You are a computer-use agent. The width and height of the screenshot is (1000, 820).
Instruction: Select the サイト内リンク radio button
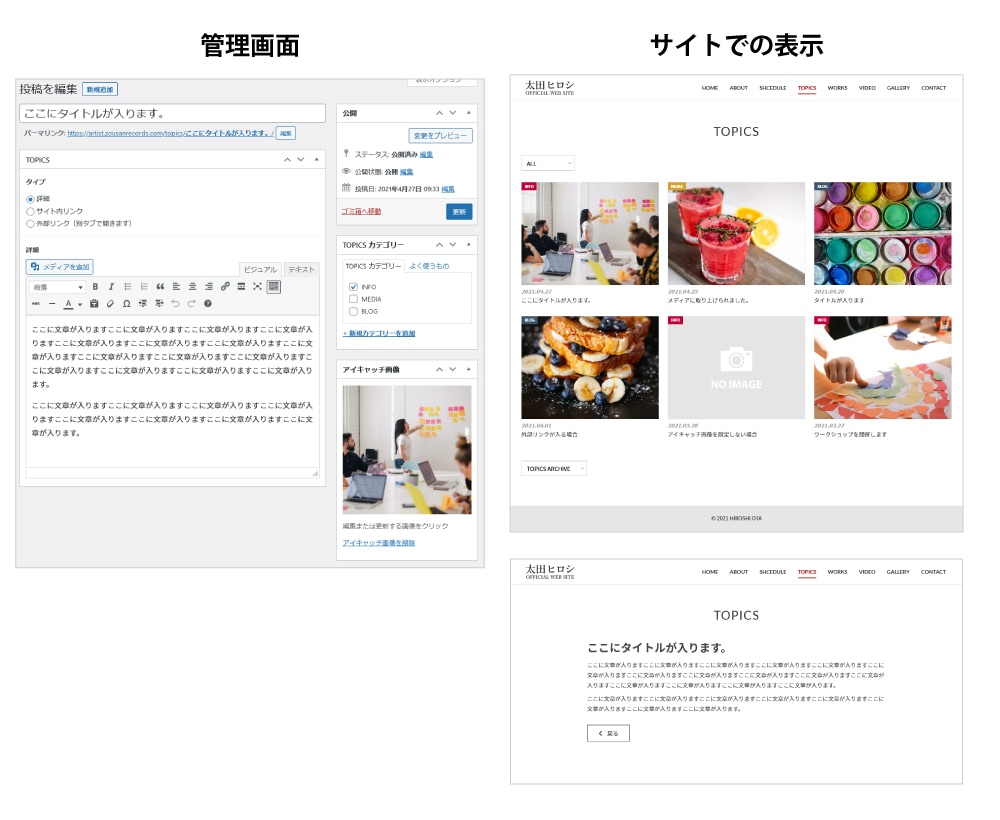(30, 212)
